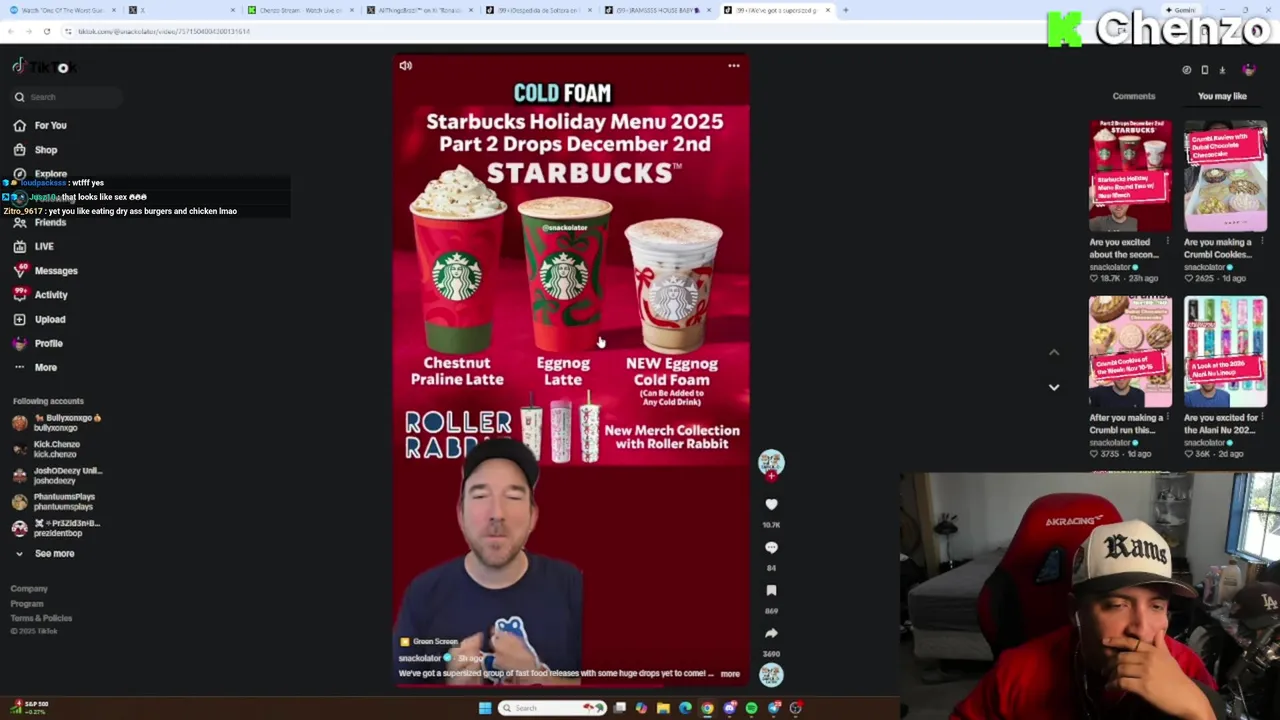Open Starbucks Holiday Menu recommended video
The width and height of the screenshot is (1280, 720).
[1130, 176]
